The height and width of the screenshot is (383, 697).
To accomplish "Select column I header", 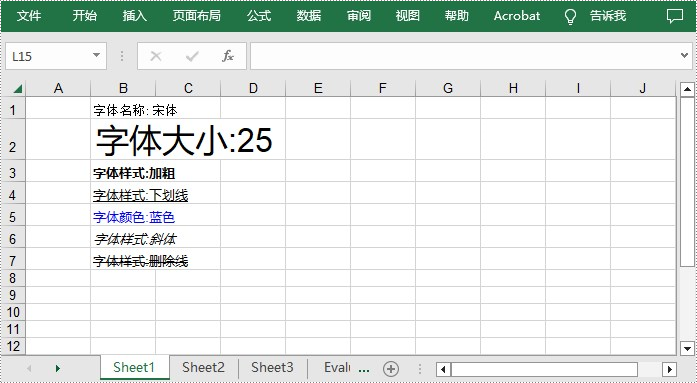I will pos(578,88).
